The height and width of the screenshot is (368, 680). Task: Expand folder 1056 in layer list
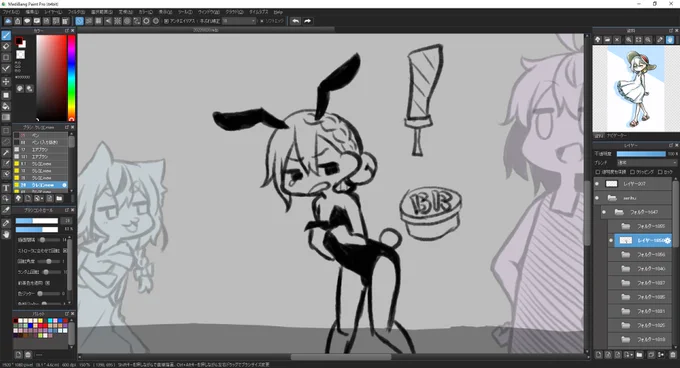click(x=625, y=255)
